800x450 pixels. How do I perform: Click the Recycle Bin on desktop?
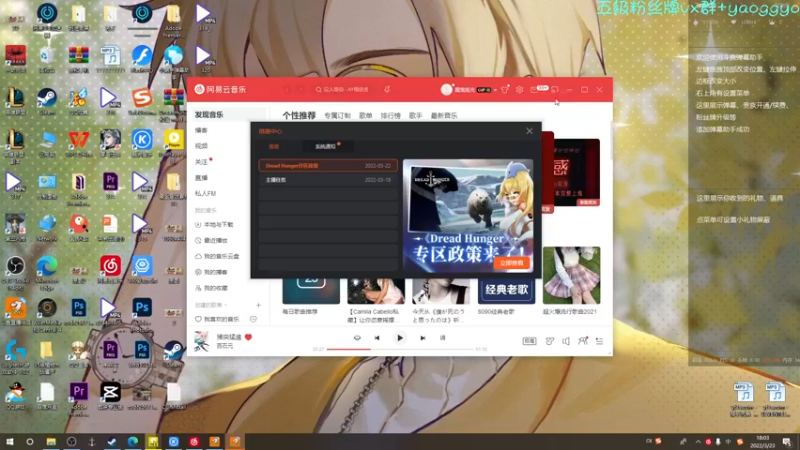47,58
